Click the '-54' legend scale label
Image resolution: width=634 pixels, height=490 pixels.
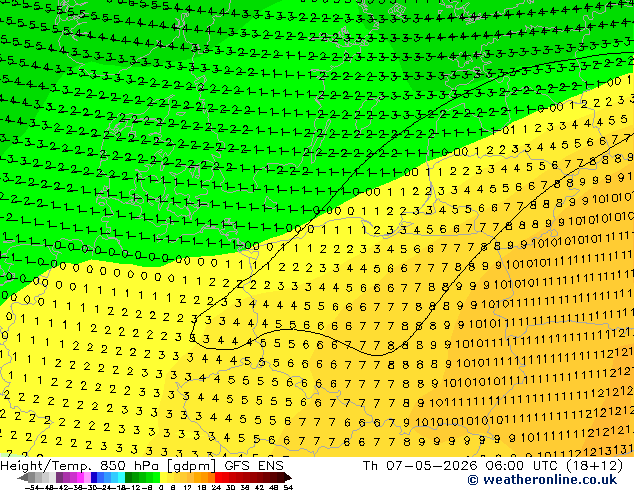pos(33,487)
